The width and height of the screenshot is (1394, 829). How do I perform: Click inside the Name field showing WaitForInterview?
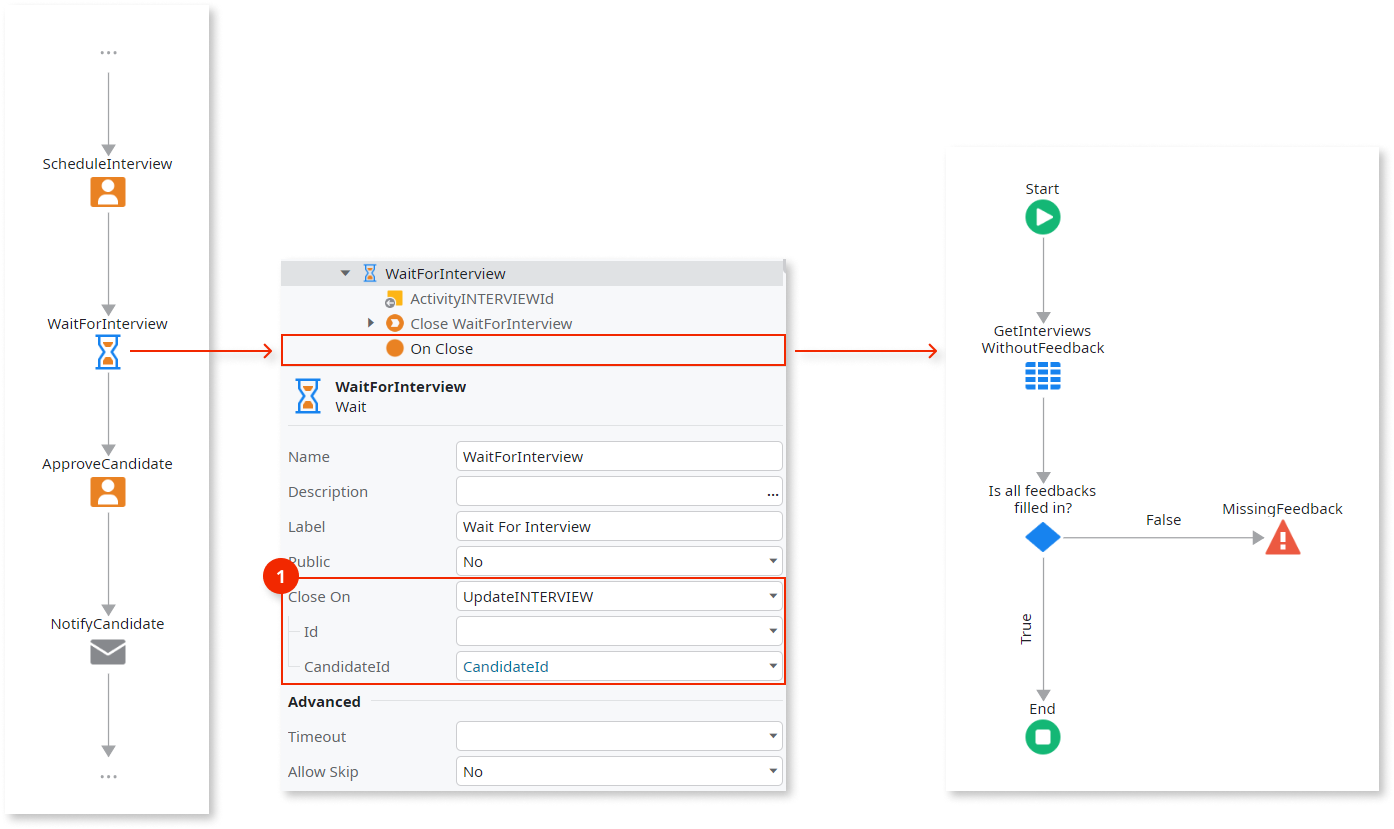tap(619, 456)
